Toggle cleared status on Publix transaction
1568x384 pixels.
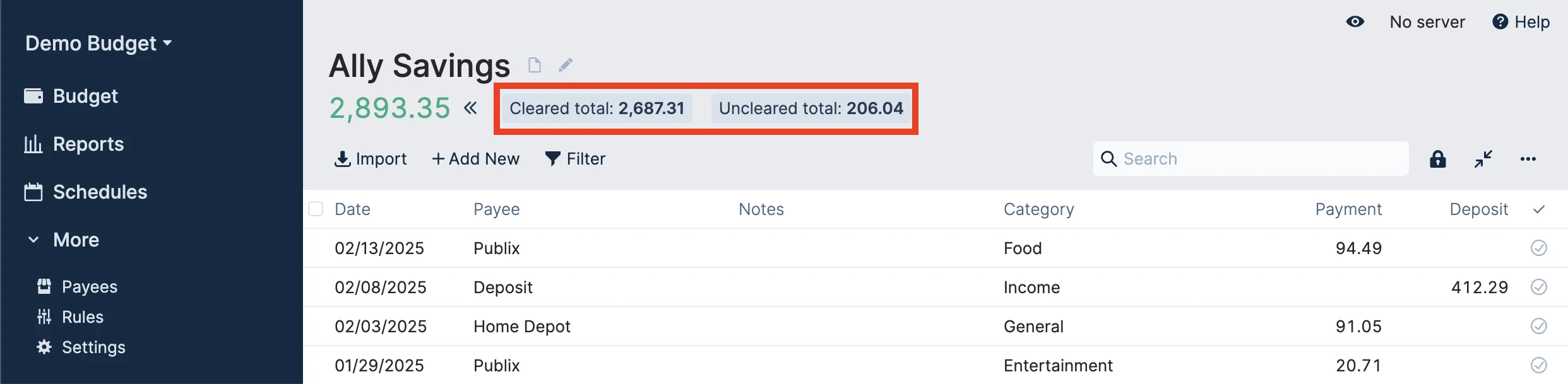point(1538,248)
